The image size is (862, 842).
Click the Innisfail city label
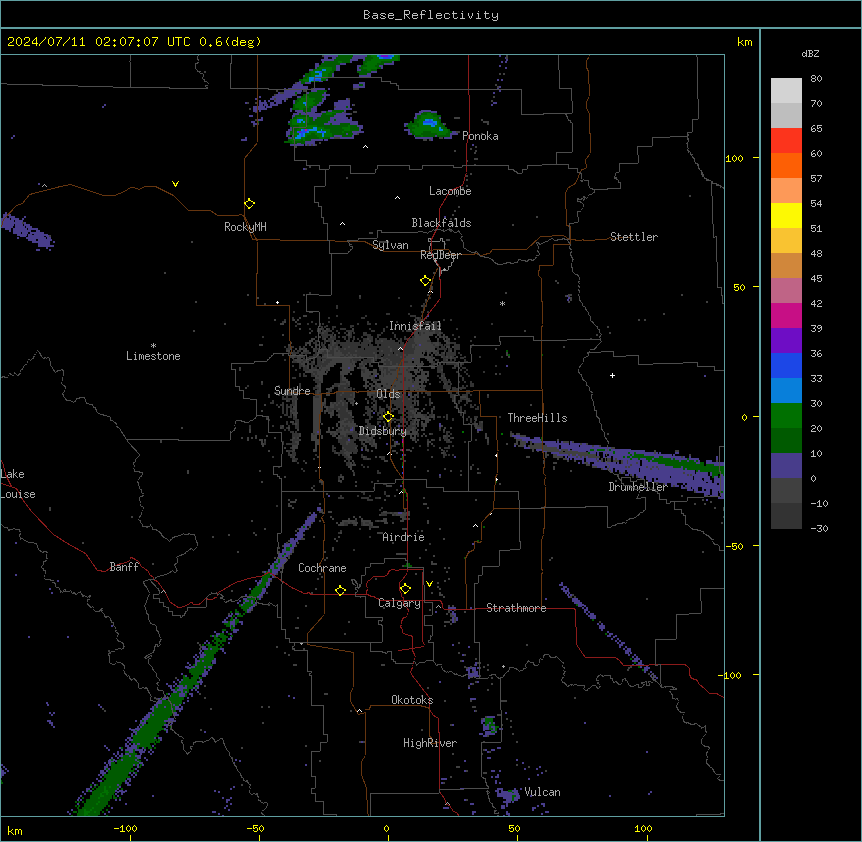click(415, 326)
